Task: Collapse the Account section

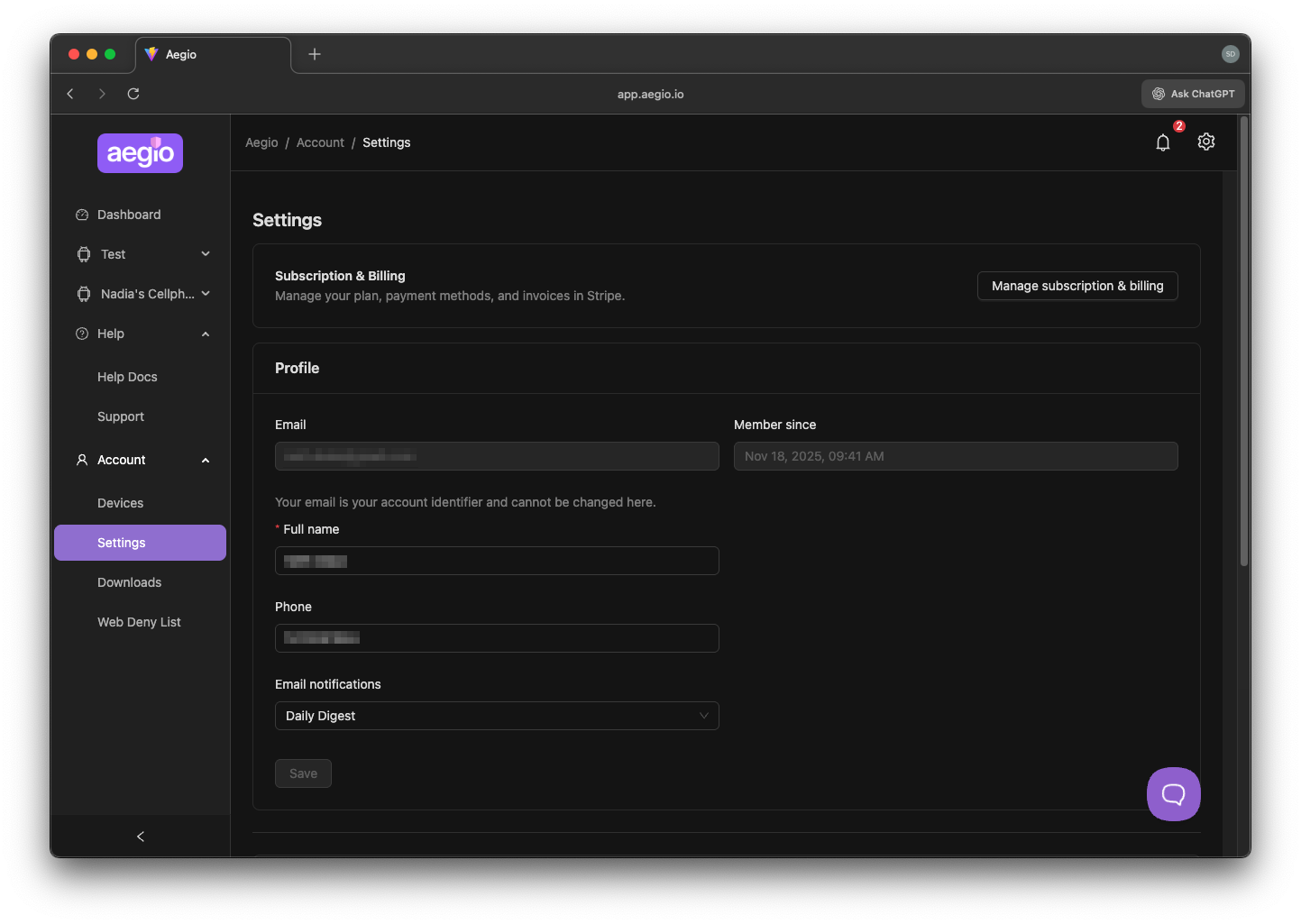Action: pos(205,460)
